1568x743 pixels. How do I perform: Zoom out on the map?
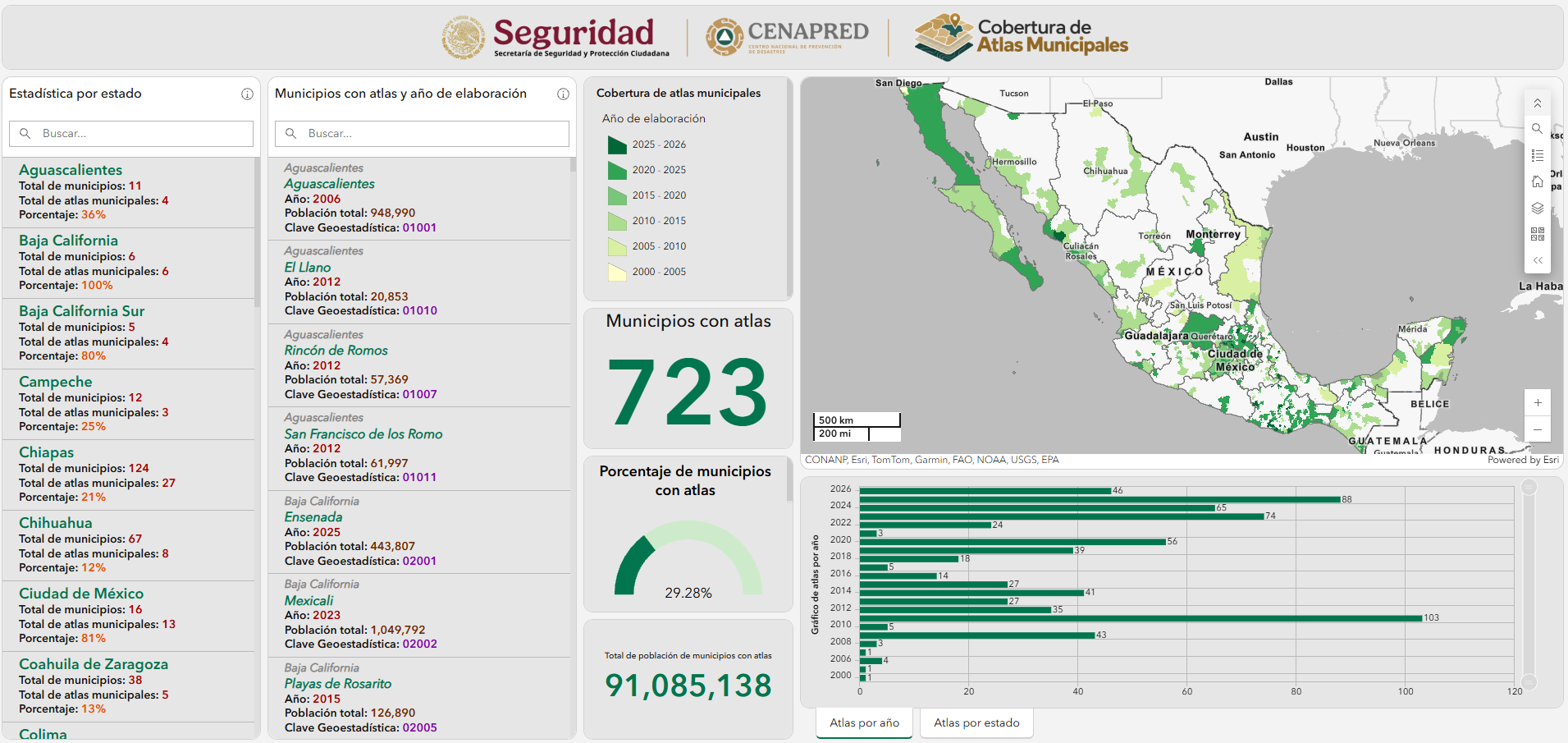tap(1538, 429)
